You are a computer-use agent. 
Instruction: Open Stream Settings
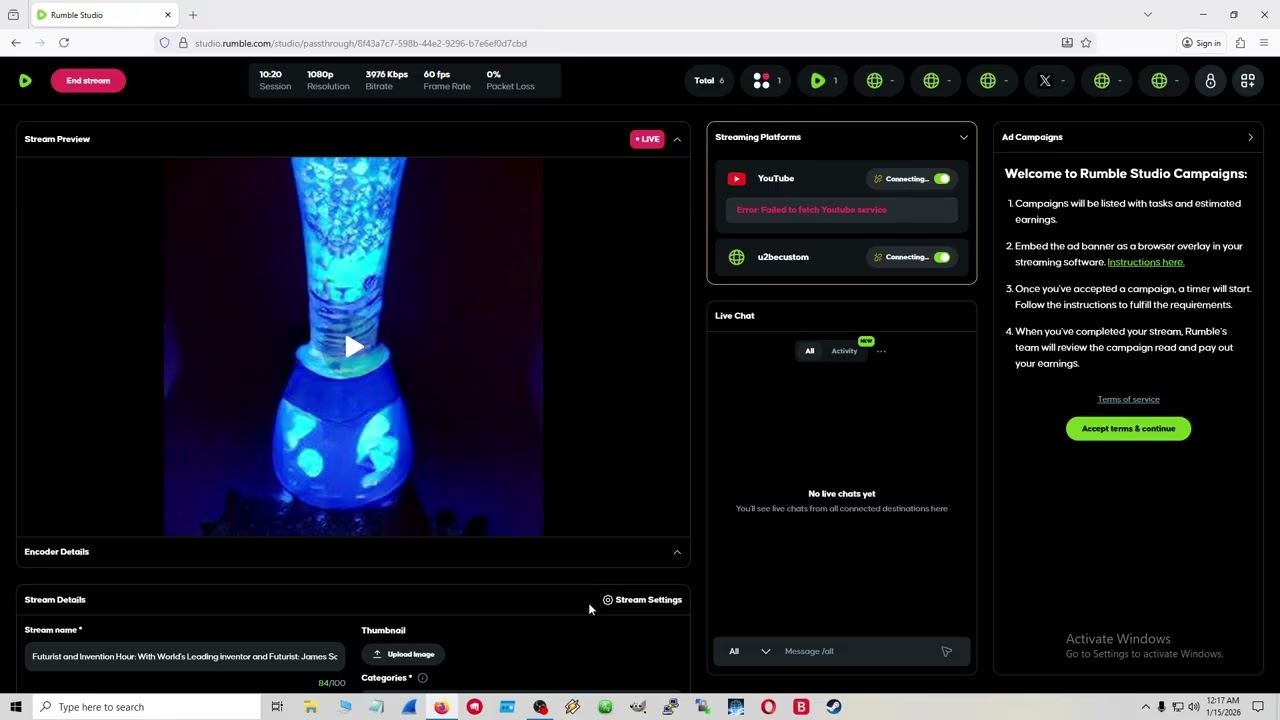[642, 600]
